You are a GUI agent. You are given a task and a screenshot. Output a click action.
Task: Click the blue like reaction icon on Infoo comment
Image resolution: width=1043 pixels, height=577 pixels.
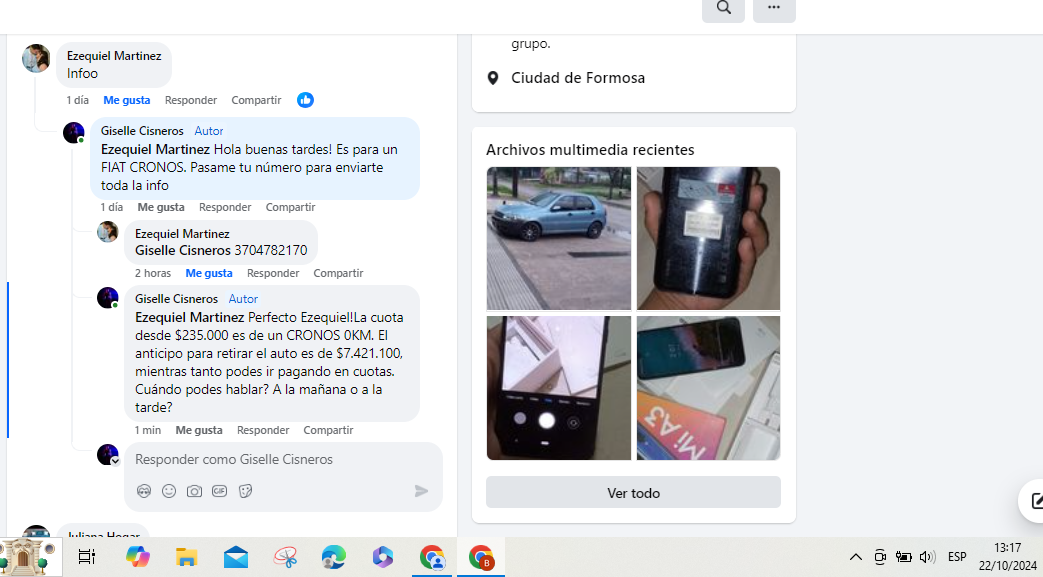tap(305, 100)
